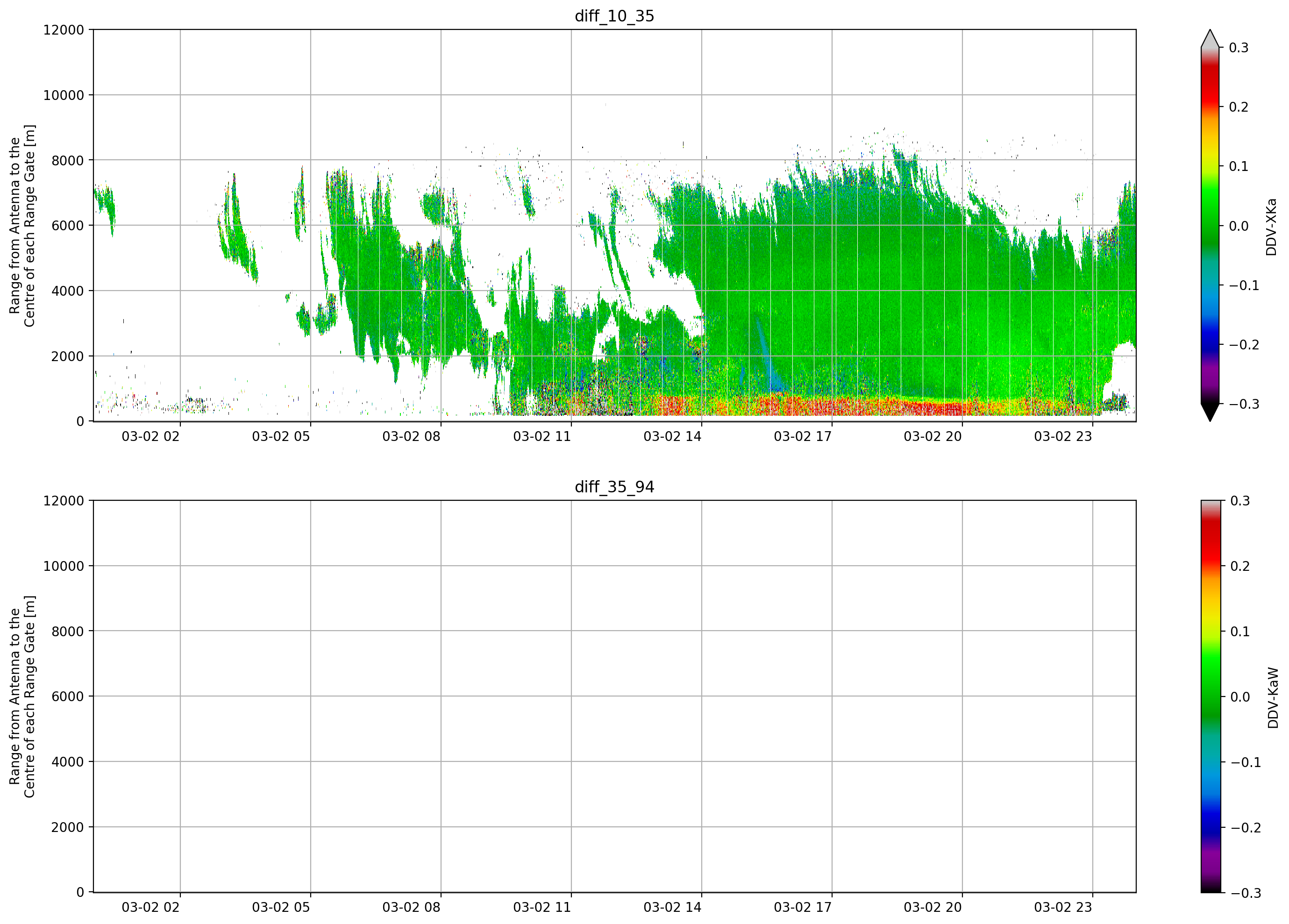Click "03-02 20" x-tick under diff_10_35 plot
The image size is (1289, 924).
pos(933,436)
